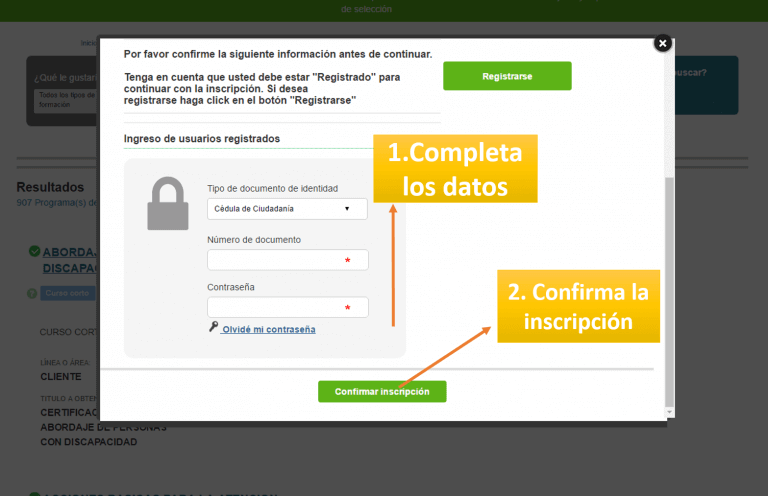Open the ABORDA course title link
Image resolution: width=768 pixels, height=496 pixels.
click(70, 252)
